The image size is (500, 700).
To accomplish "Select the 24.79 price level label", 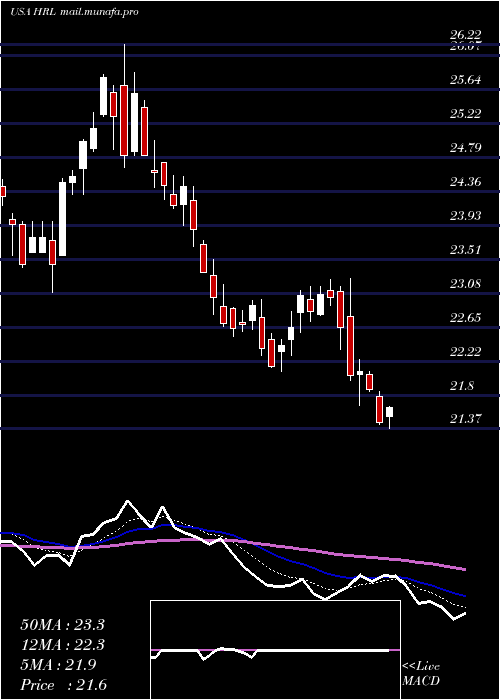I will tap(467, 148).
